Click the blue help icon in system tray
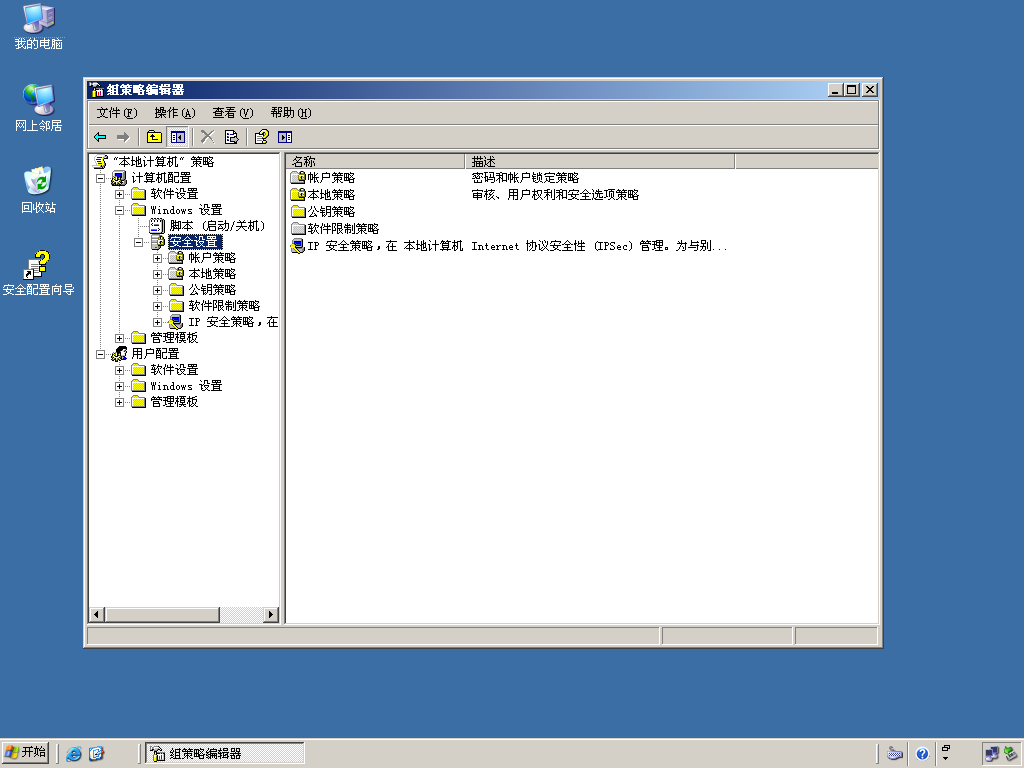Viewport: 1024px width, 768px height. coord(922,754)
